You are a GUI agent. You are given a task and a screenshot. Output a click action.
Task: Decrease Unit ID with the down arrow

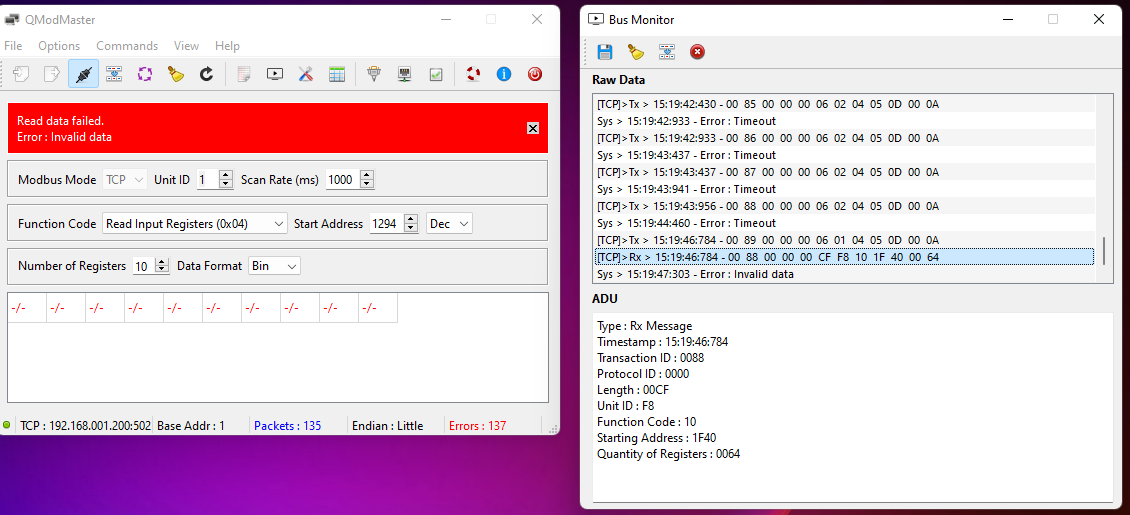pos(226,184)
